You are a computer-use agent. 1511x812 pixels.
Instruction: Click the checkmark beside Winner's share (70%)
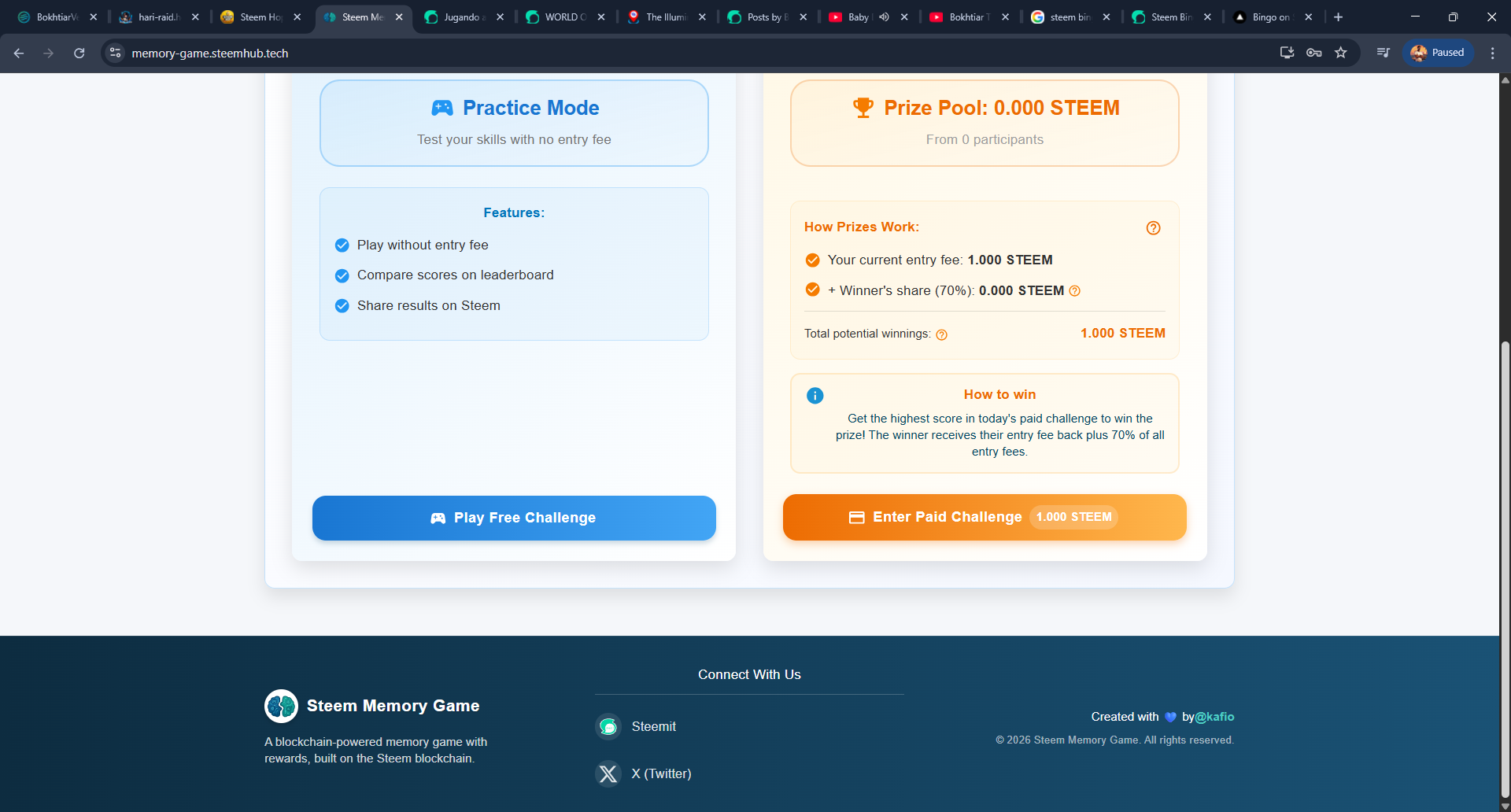point(813,290)
